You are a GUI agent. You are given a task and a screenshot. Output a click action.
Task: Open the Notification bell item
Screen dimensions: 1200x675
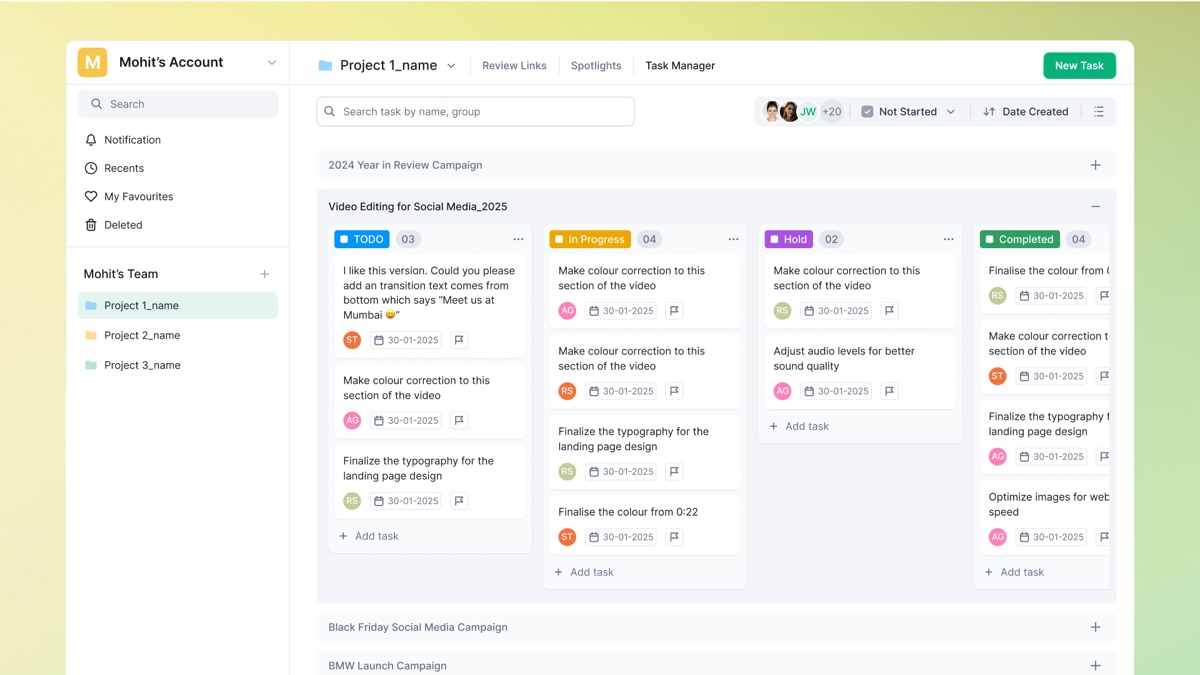[x=122, y=140]
